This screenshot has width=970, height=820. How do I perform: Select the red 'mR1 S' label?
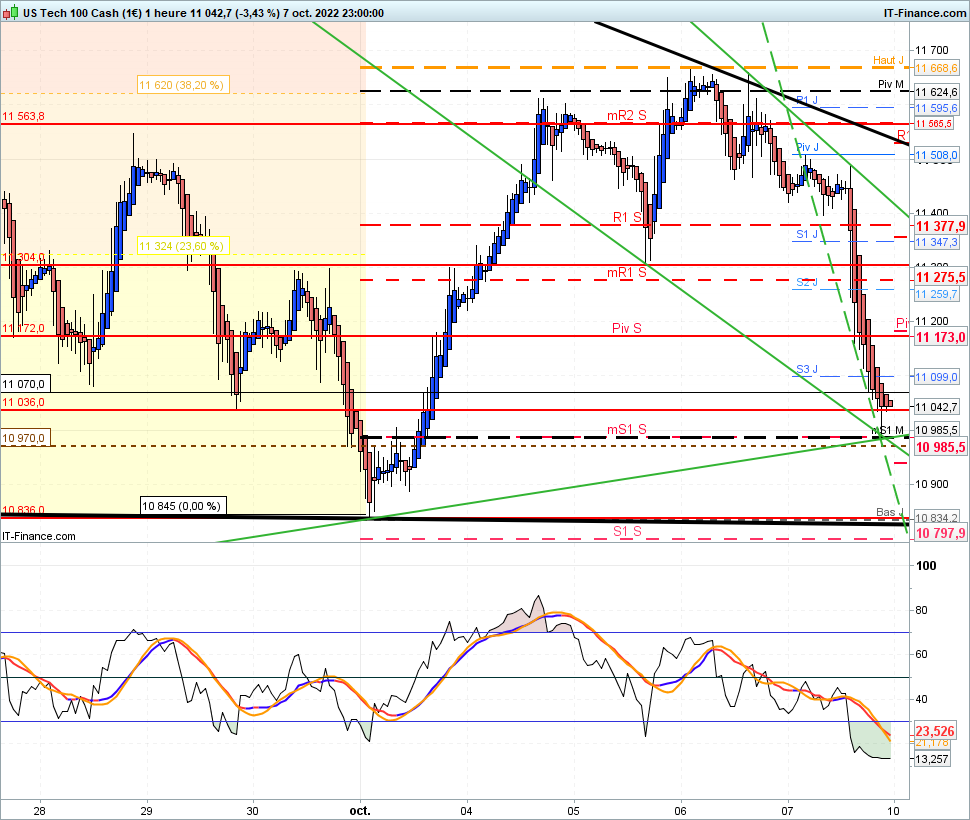coord(627,272)
